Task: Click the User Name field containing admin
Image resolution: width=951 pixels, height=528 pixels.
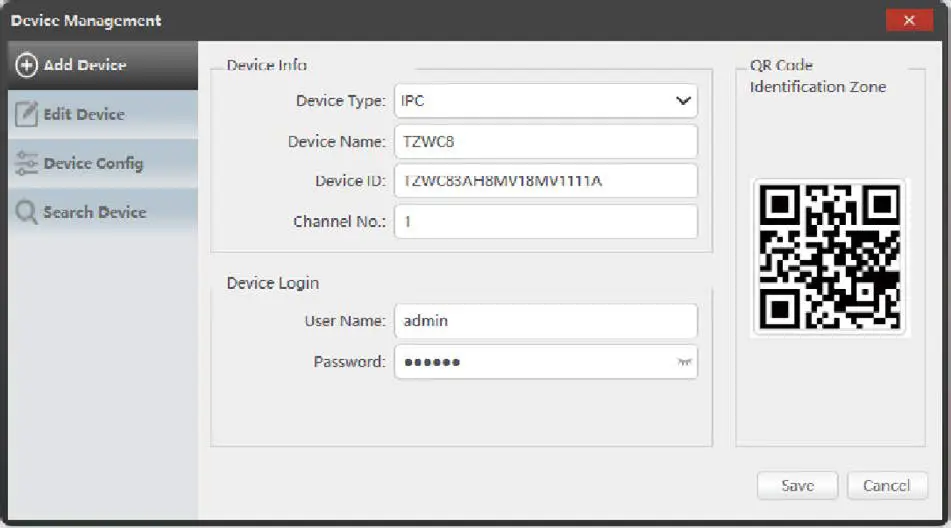Action: [x=545, y=321]
